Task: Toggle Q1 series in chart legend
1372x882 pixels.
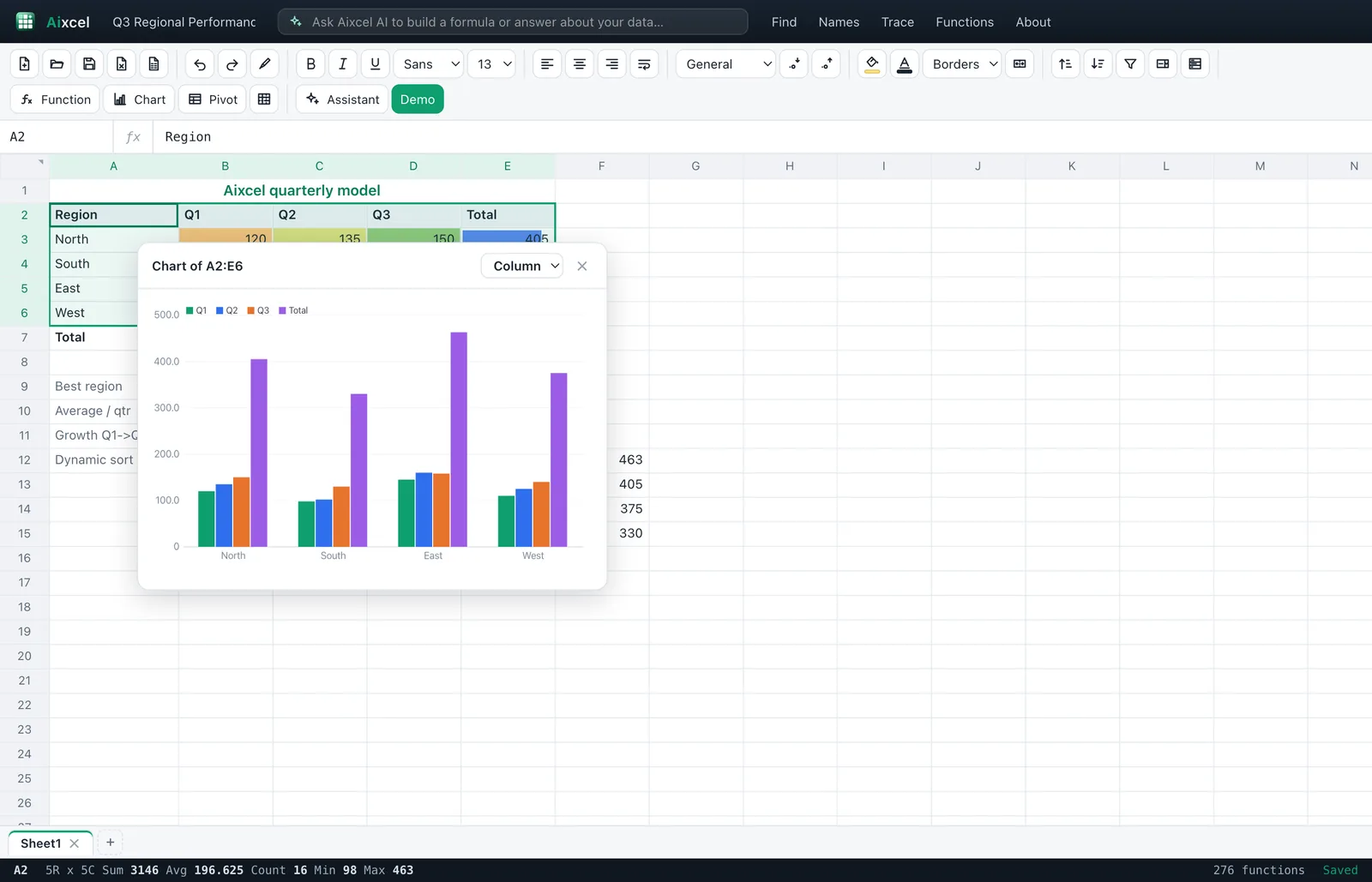Action: 196,310
